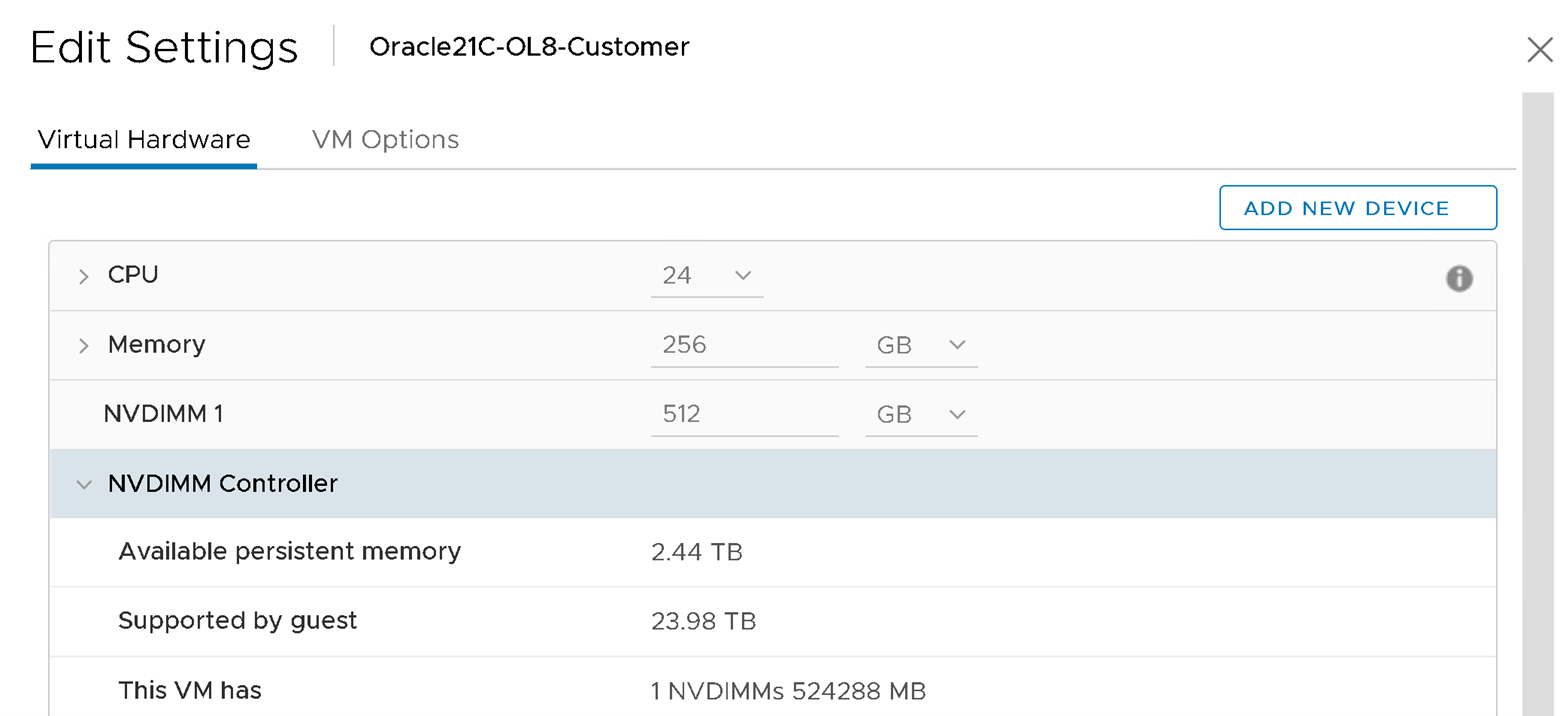The height and width of the screenshot is (716, 1560).
Task: Click the CPU info icon
Action: pos(1459,279)
